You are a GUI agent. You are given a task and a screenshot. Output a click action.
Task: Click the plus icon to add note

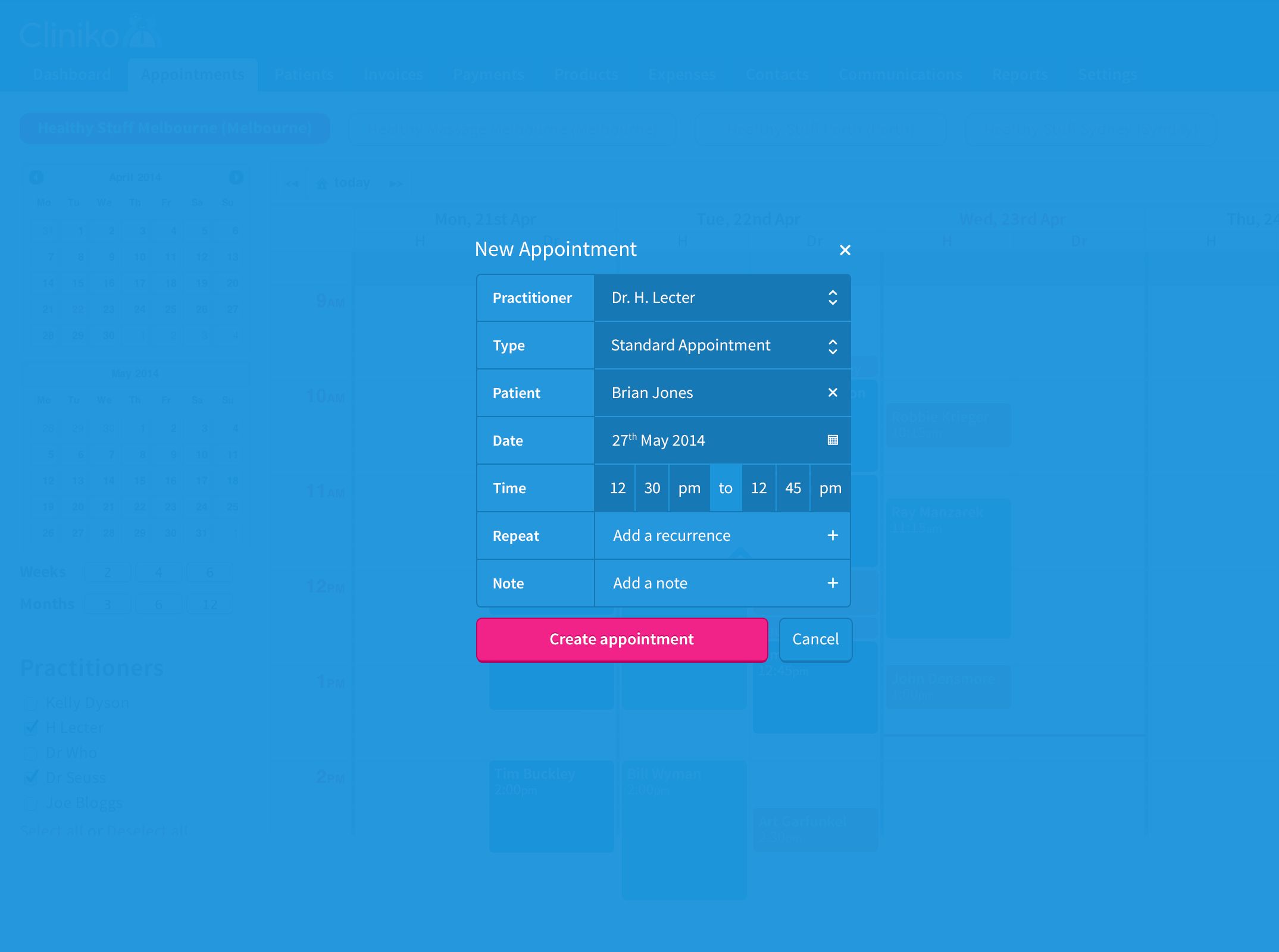pos(833,583)
